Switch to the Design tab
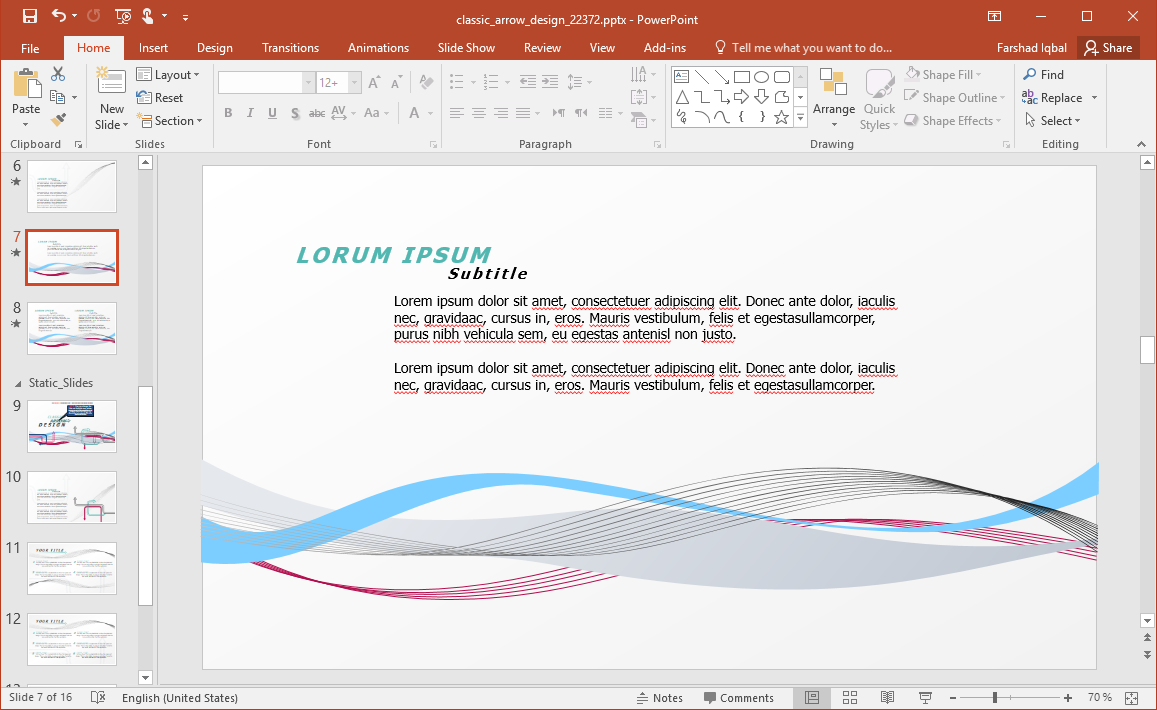Viewport: 1157px width, 710px height. click(214, 48)
